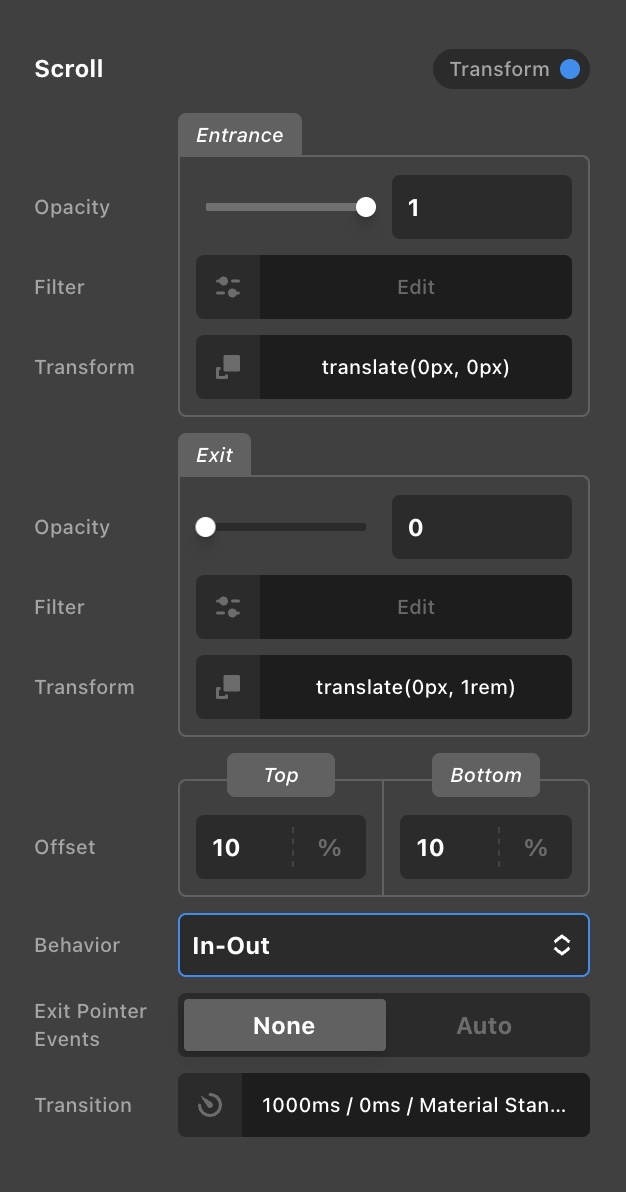Select Auto for Exit Pointer Events
This screenshot has width=626, height=1192.
click(x=484, y=1025)
